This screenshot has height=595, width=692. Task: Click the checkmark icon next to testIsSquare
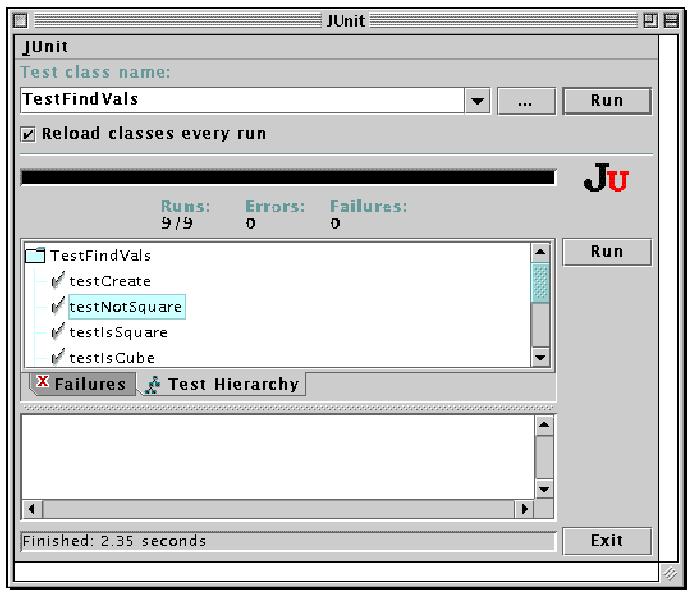click(58, 331)
